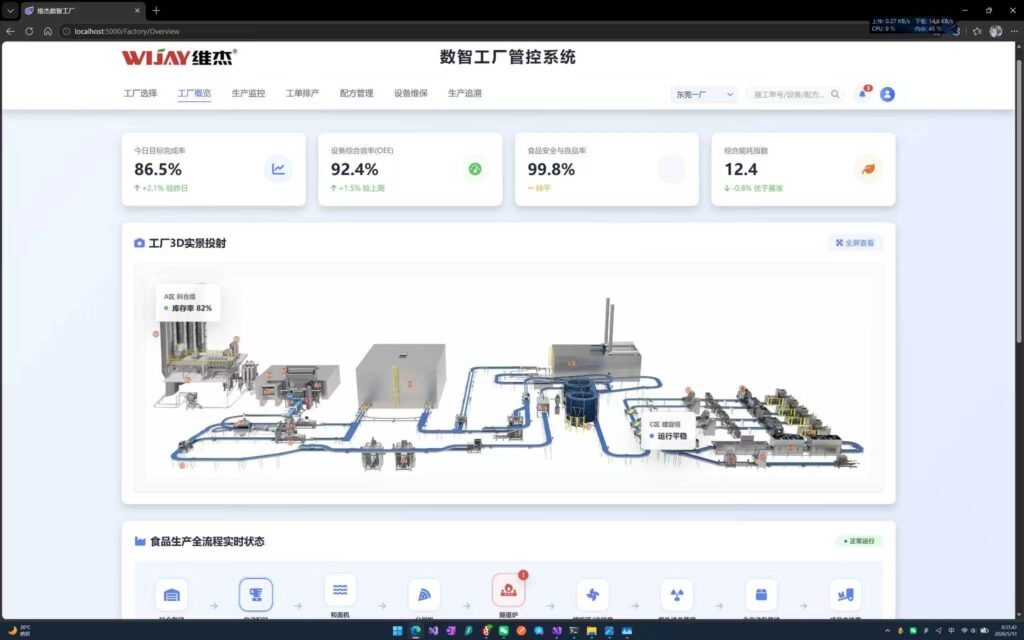Select the first warehouse step icon in process flow
This screenshot has height=640, width=1024.
click(x=172, y=595)
